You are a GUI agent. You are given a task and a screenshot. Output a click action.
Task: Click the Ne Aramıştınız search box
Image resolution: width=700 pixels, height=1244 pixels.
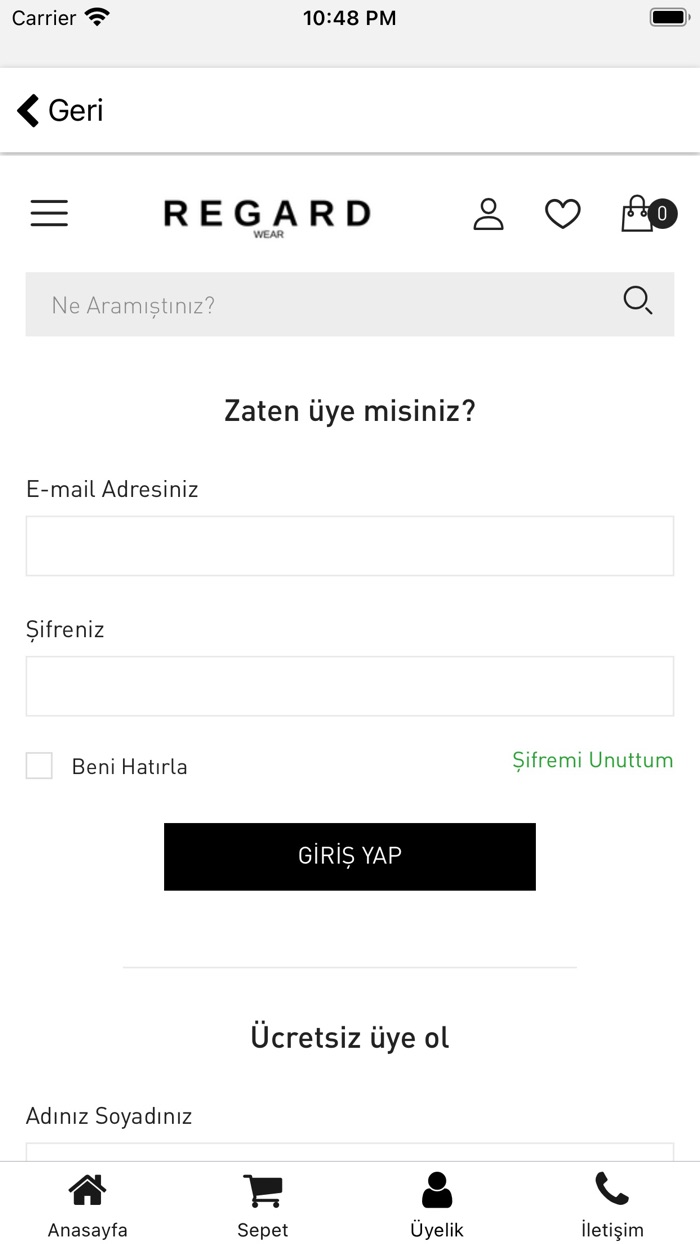pyautogui.click(x=320, y=304)
